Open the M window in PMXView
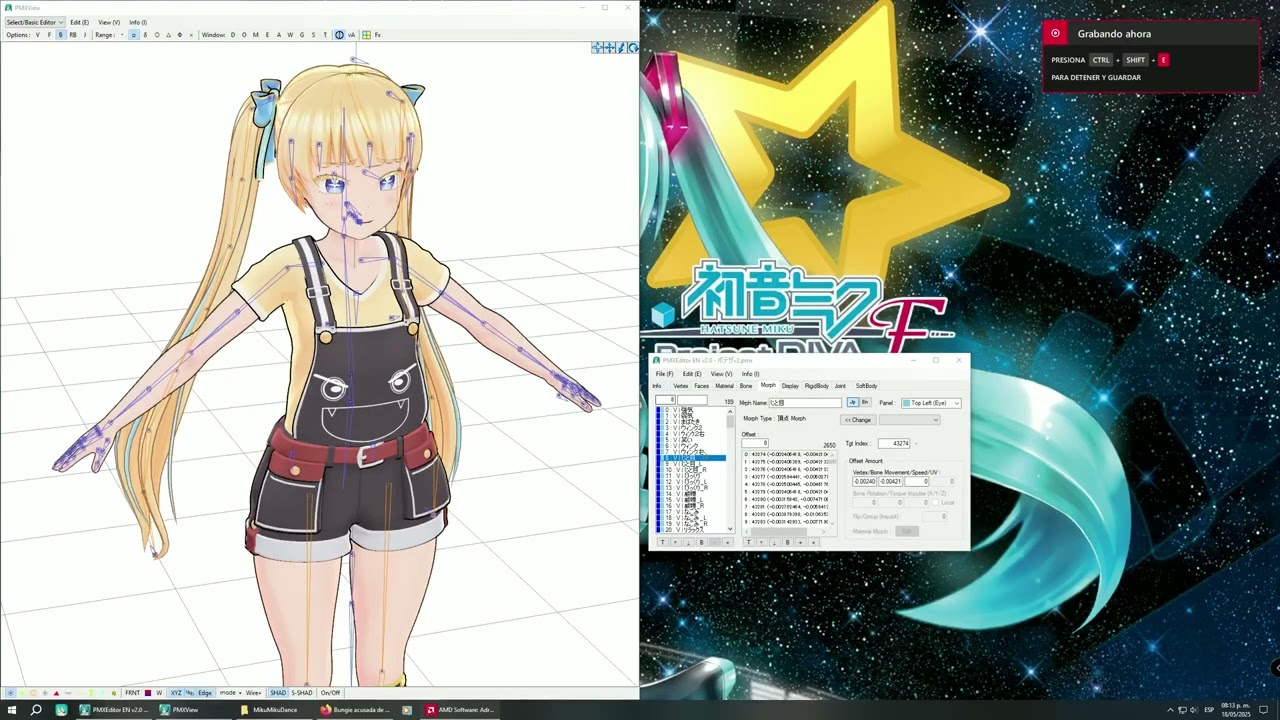The image size is (1280, 720). [256, 35]
